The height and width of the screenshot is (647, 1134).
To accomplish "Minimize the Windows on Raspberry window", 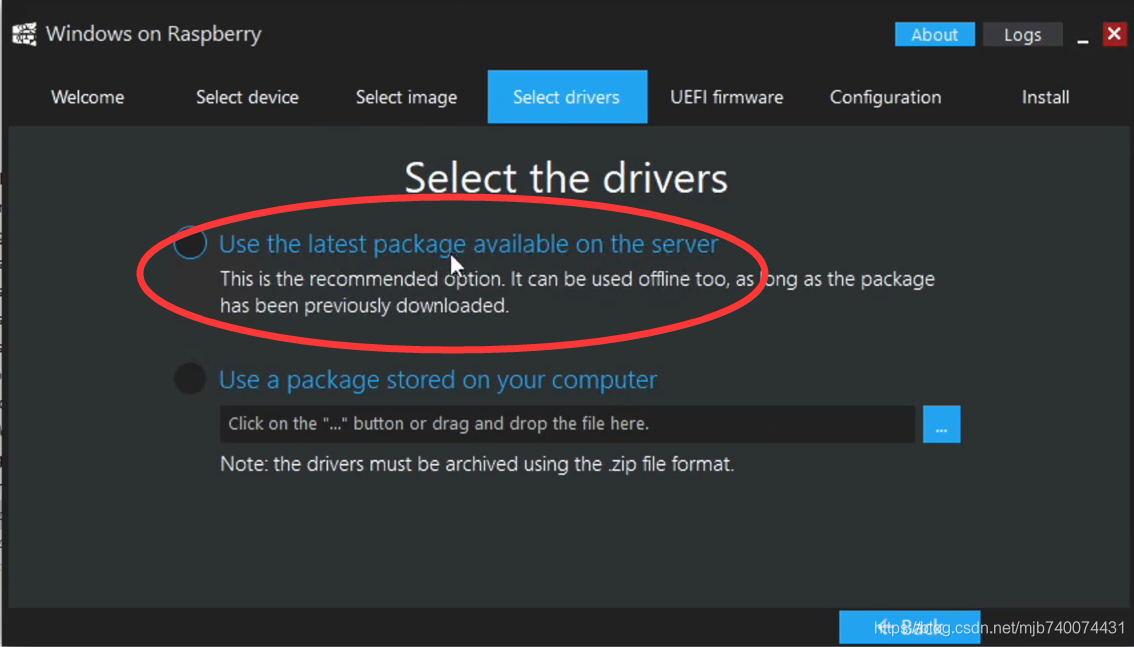I will pos(1082,36).
